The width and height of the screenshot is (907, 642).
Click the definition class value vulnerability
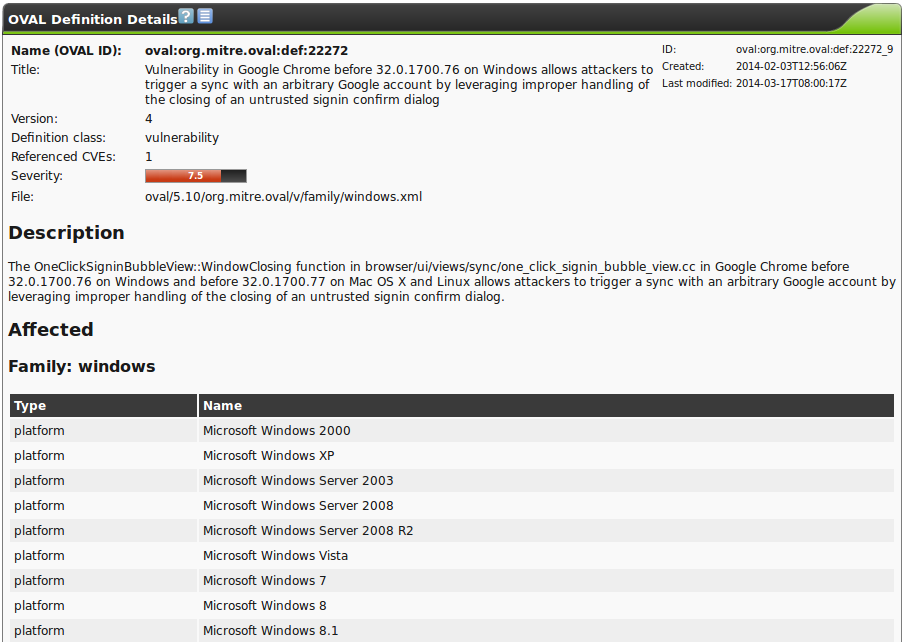[182, 138]
